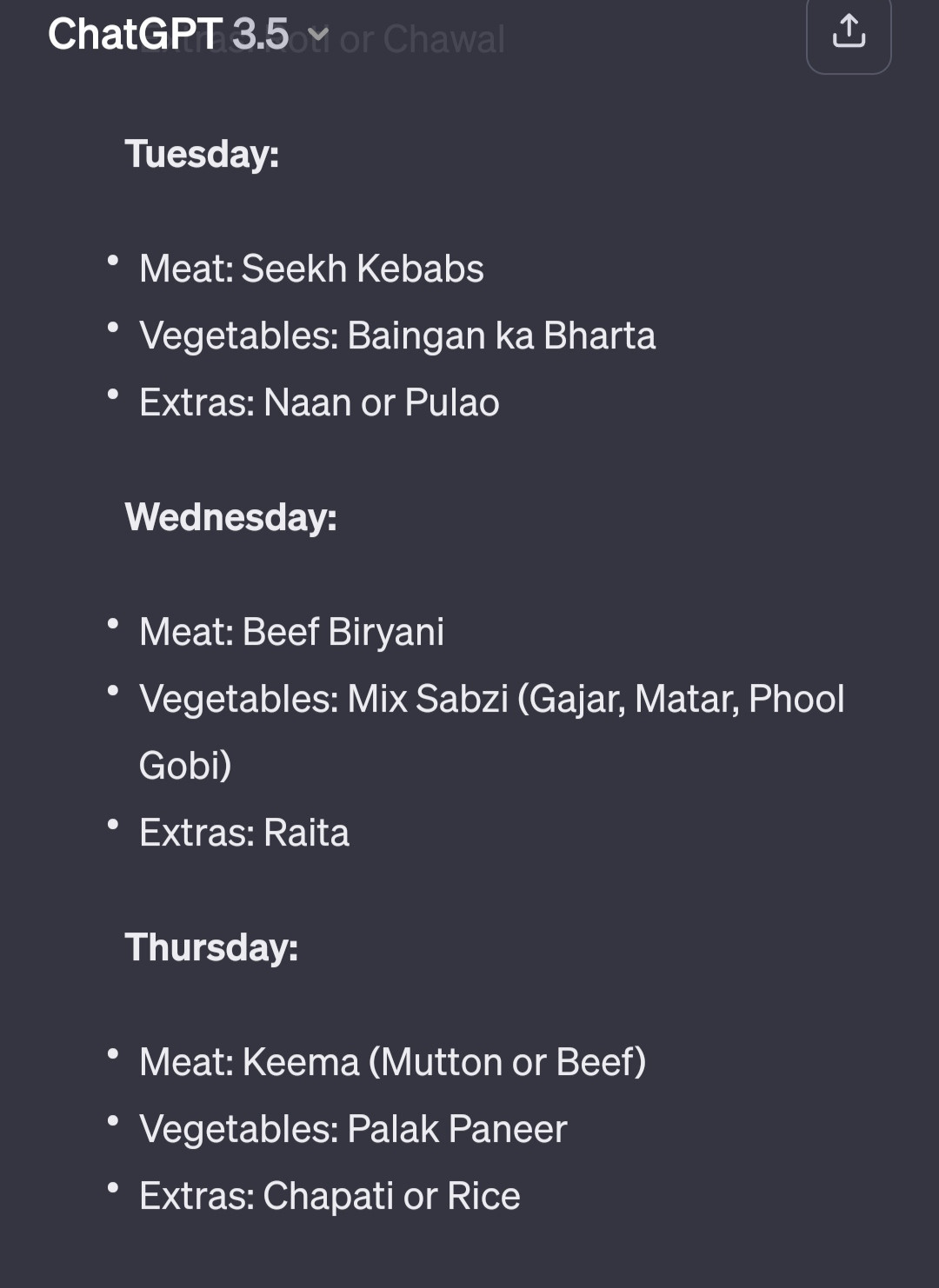Tap Vegetables: Baingan ka Bharta item
This screenshot has height=1288, width=939.
coord(397,335)
